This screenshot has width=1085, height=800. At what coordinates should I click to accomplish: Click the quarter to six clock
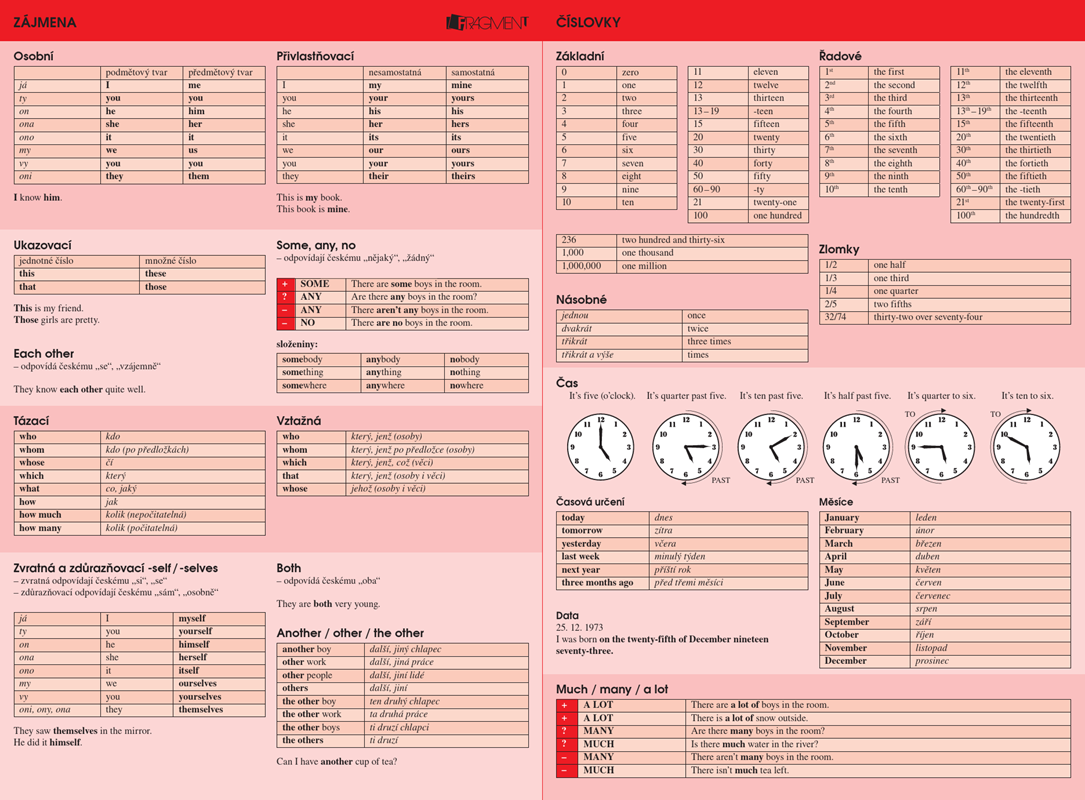pos(940,445)
